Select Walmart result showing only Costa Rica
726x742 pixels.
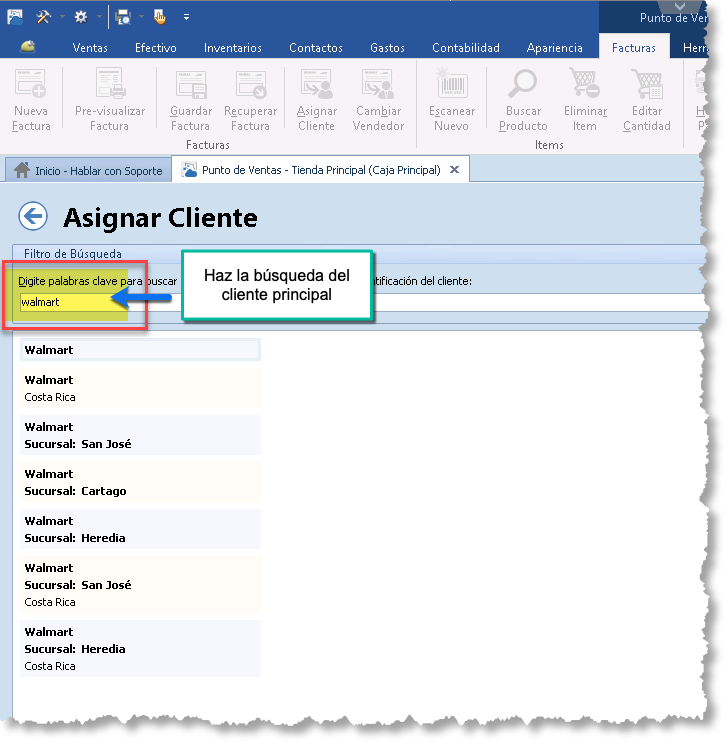point(140,388)
